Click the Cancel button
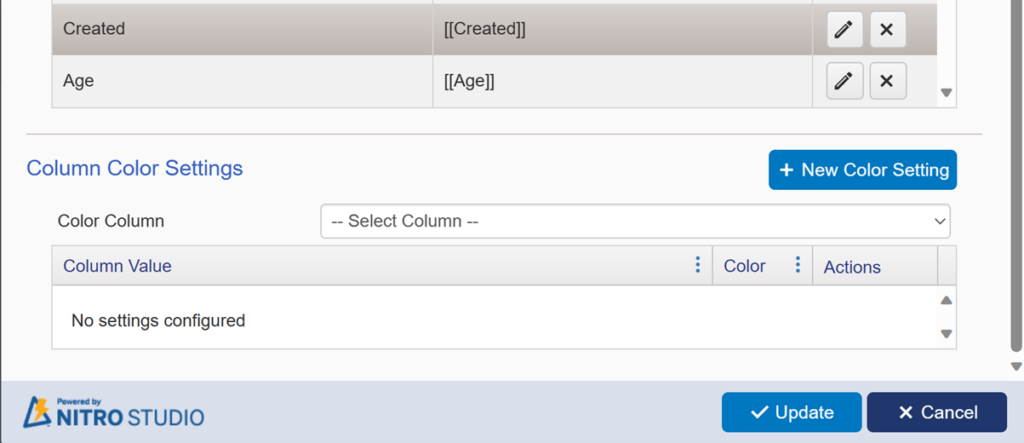 (x=936, y=412)
